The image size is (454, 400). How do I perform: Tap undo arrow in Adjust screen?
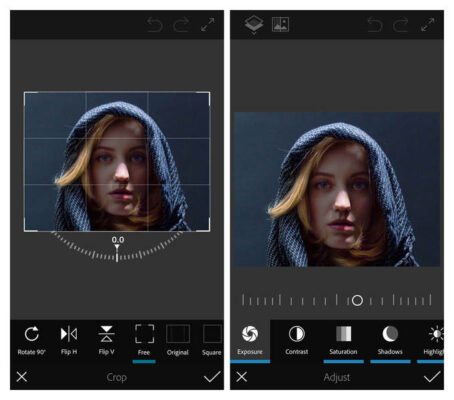click(375, 25)
